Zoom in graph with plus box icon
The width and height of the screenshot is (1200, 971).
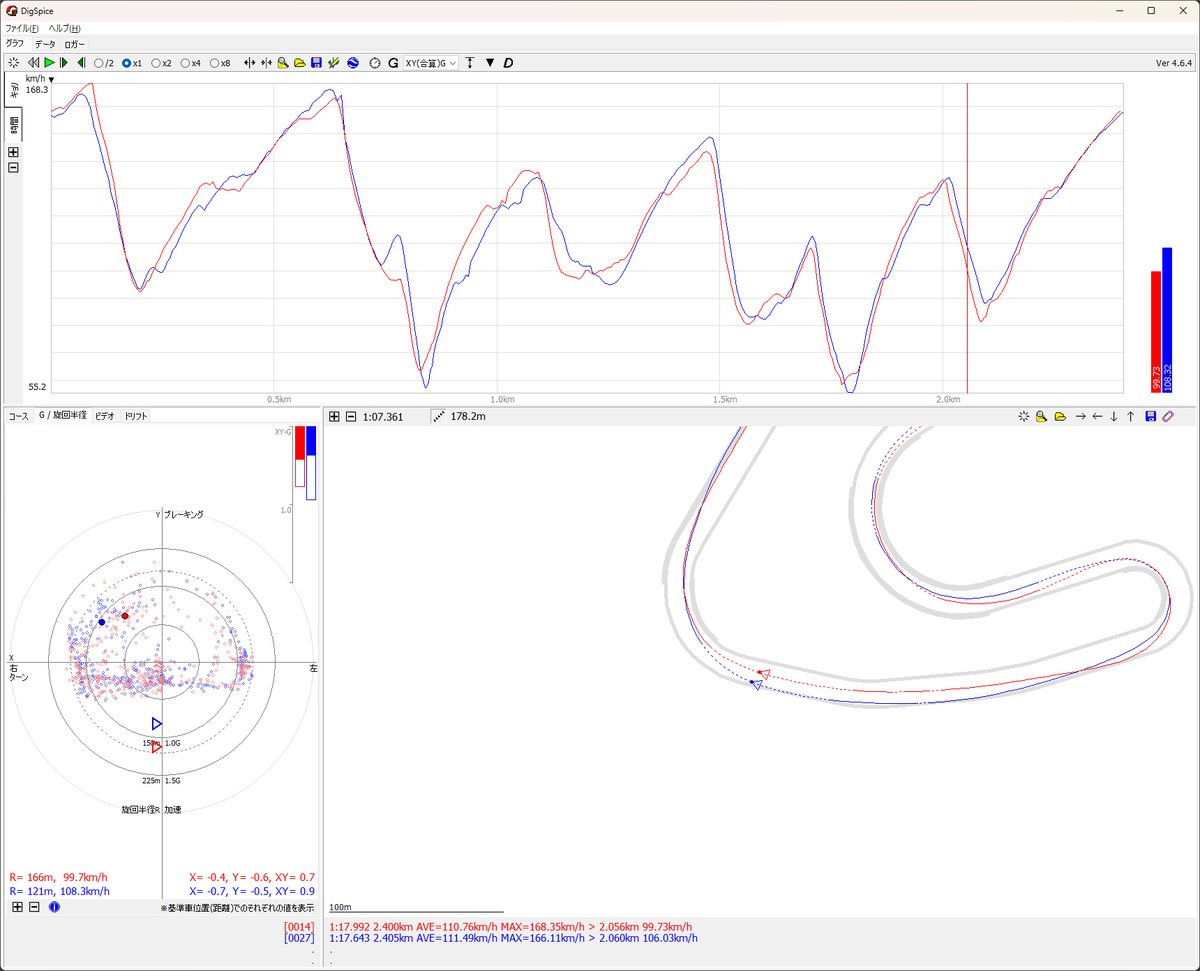click(x=13, y=152)
